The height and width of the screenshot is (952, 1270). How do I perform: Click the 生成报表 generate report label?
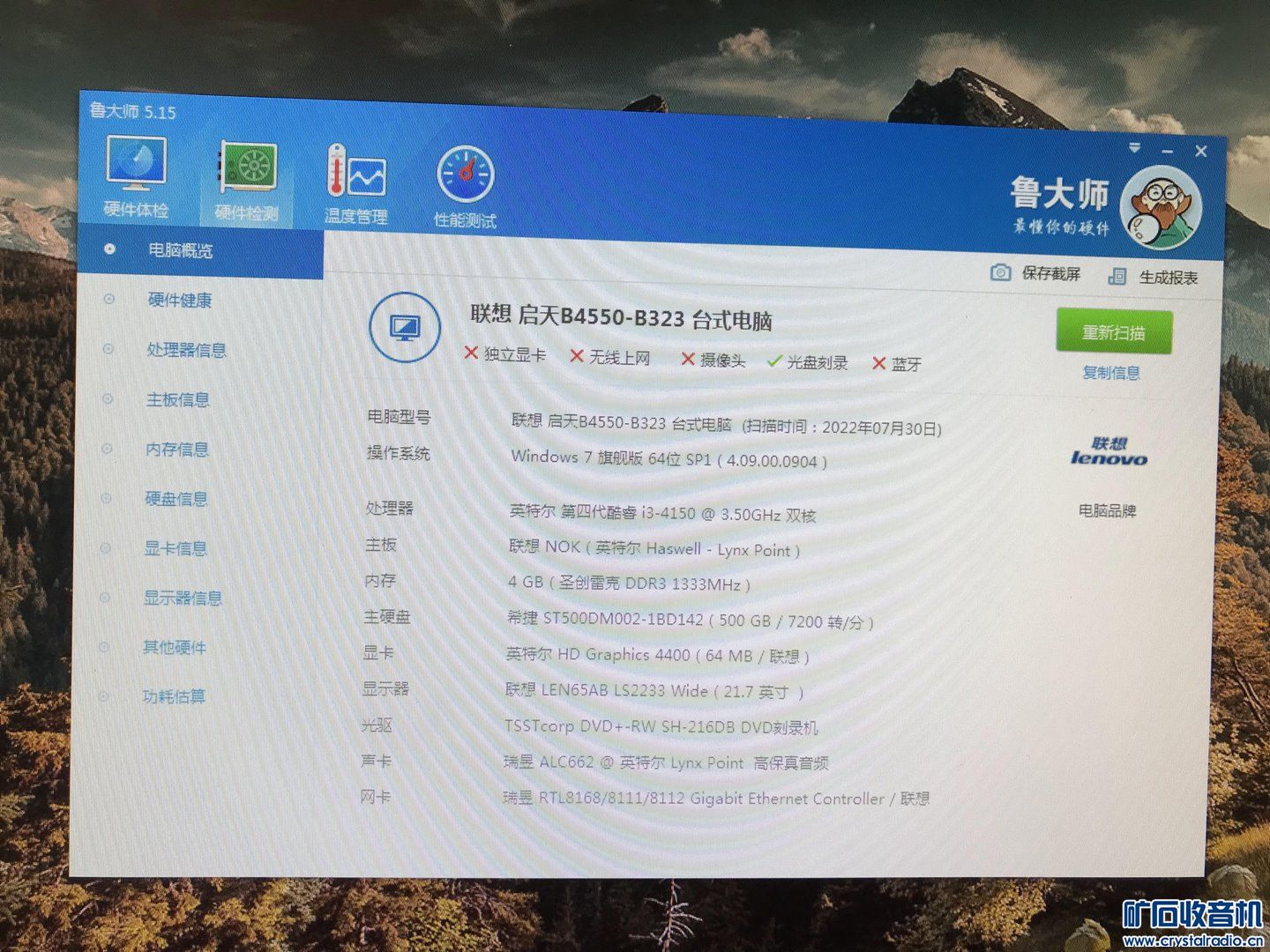(x=1169, y=279)
